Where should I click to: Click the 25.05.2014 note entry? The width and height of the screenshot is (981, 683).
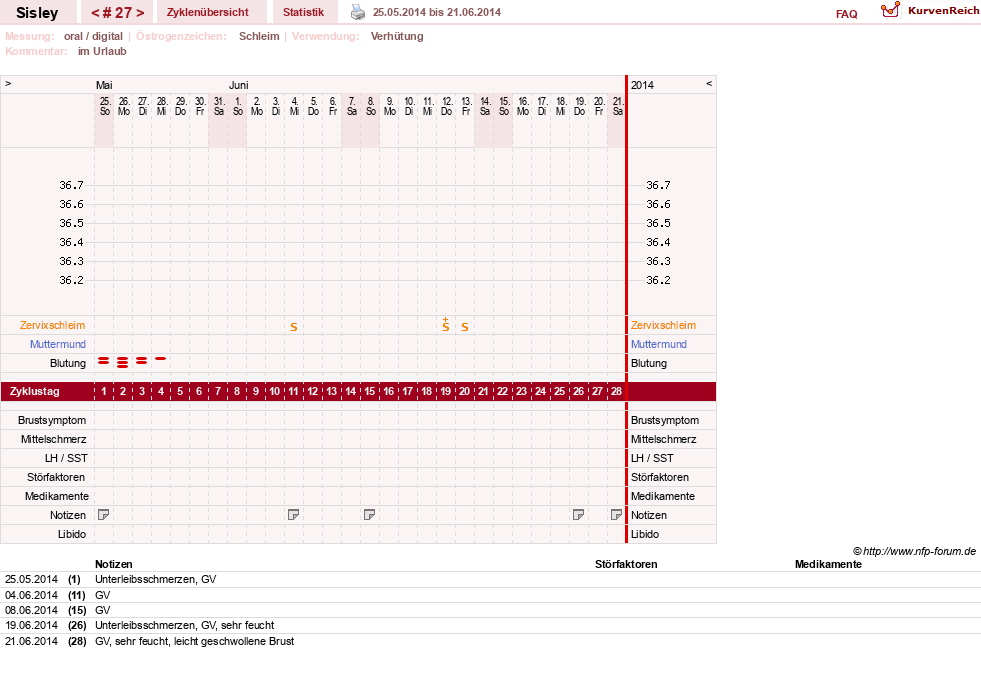point(490,579)
